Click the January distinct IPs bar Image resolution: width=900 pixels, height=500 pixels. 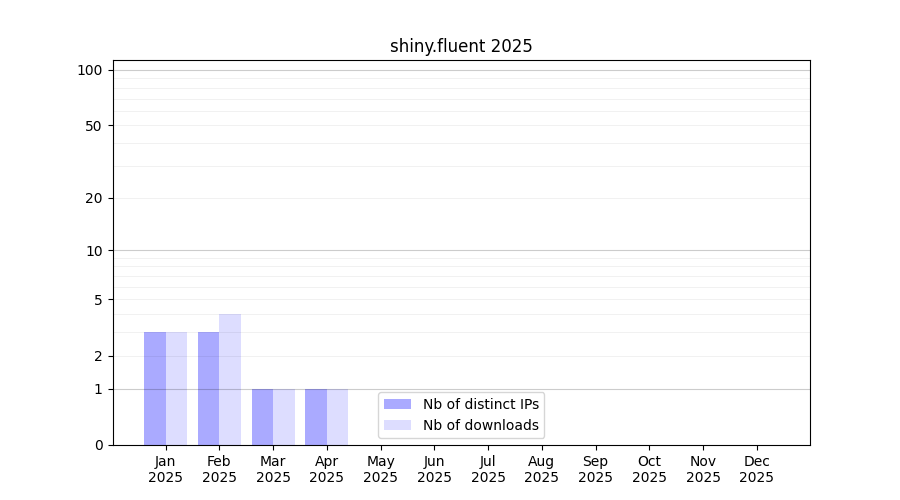pos(155,388)
